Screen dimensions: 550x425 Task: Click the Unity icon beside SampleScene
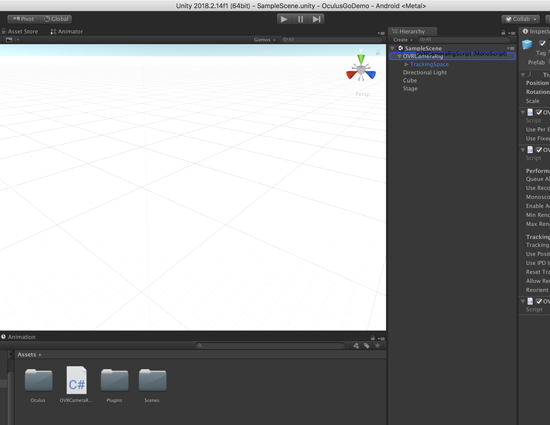click(400, 48)
